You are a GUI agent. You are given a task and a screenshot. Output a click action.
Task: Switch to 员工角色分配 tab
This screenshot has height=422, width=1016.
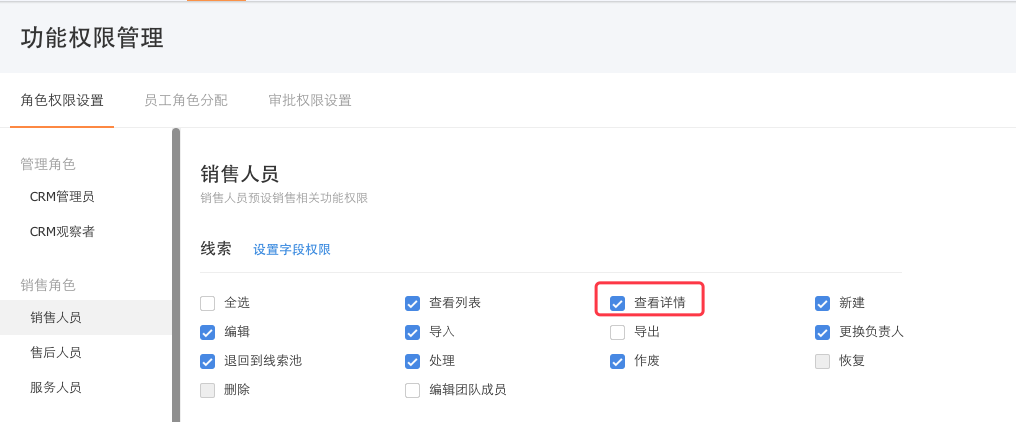point(186,100)
